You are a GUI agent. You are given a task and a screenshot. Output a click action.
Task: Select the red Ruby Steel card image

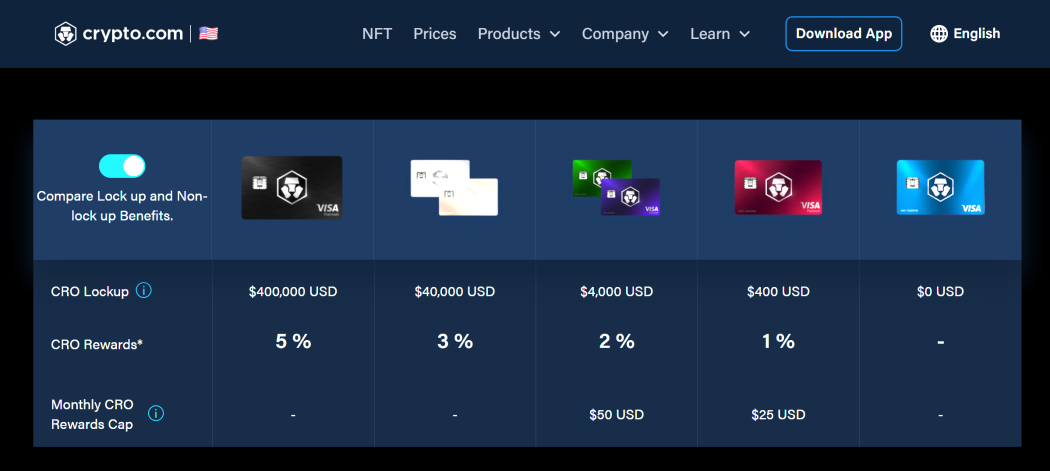[778, 187]
